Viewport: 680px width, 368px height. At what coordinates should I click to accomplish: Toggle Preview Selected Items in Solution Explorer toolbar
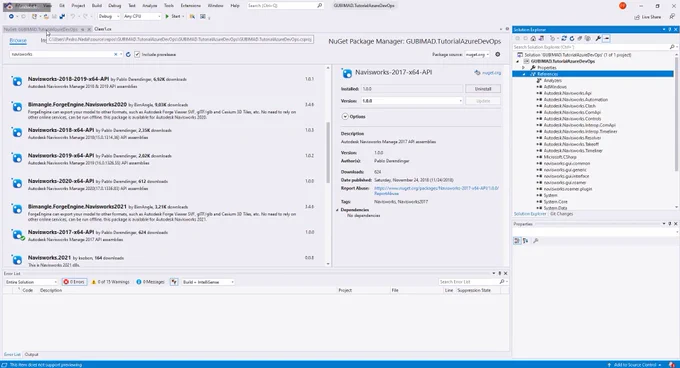(606, 39)
